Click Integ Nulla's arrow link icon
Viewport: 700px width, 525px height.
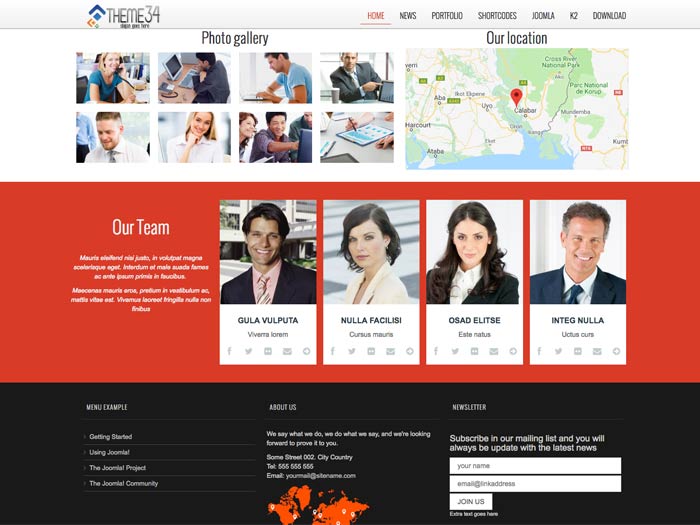coord(616,351)
